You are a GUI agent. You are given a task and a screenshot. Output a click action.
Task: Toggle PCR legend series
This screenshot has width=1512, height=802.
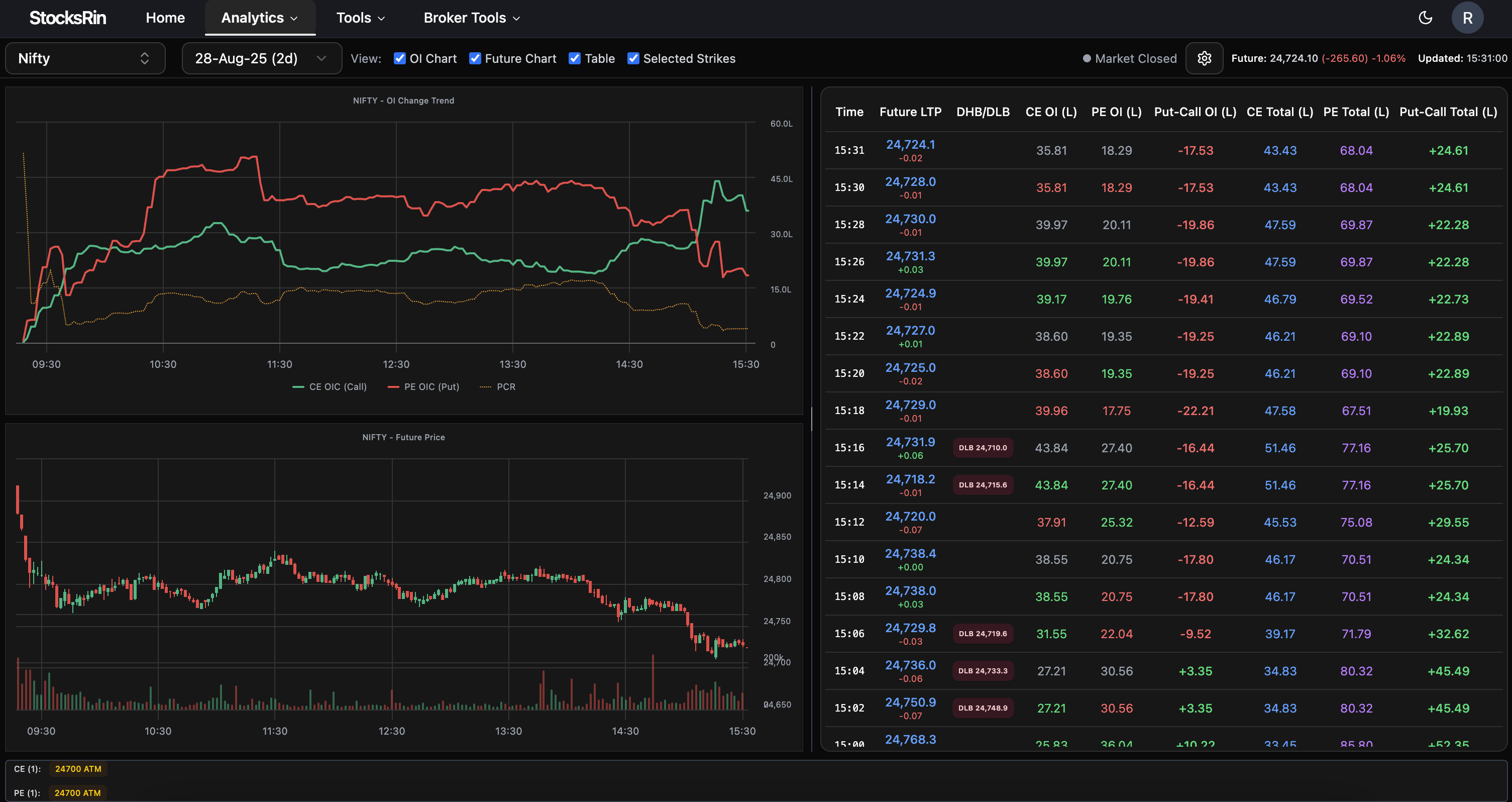click(498, 386)
